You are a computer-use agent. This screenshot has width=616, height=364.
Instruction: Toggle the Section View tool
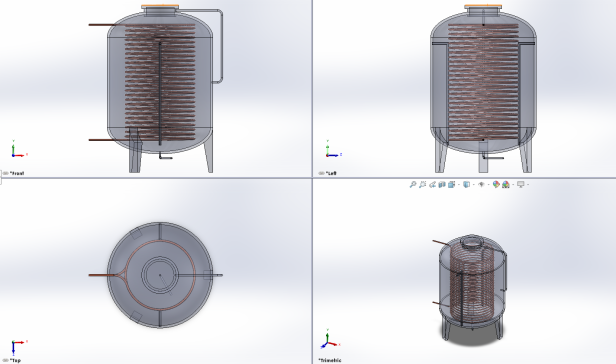pyautogui.click(x=442, y=184)
